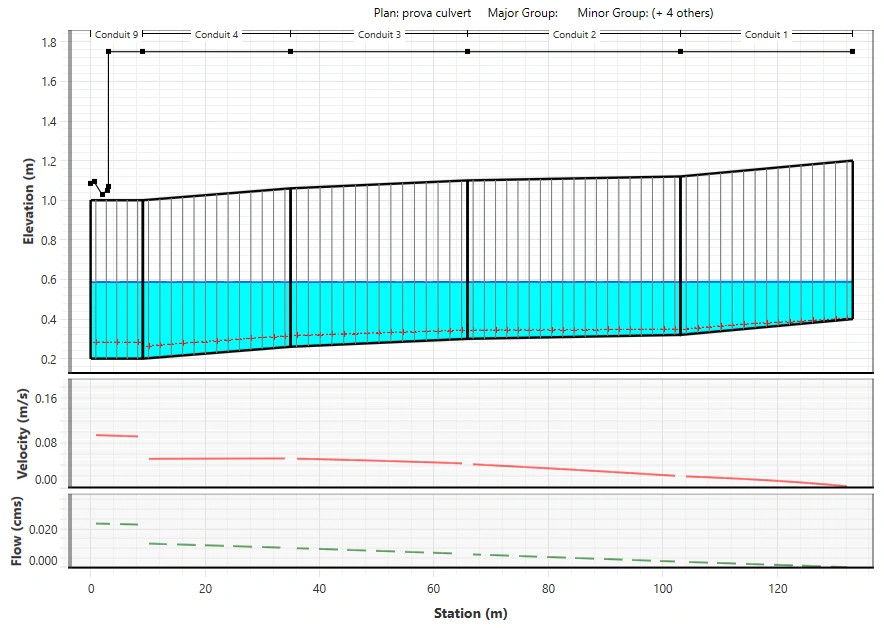Click the Station (m) axis title
The width and height of the screenshot is (884, 628).
pyautogui.click(x=470, y=613)
